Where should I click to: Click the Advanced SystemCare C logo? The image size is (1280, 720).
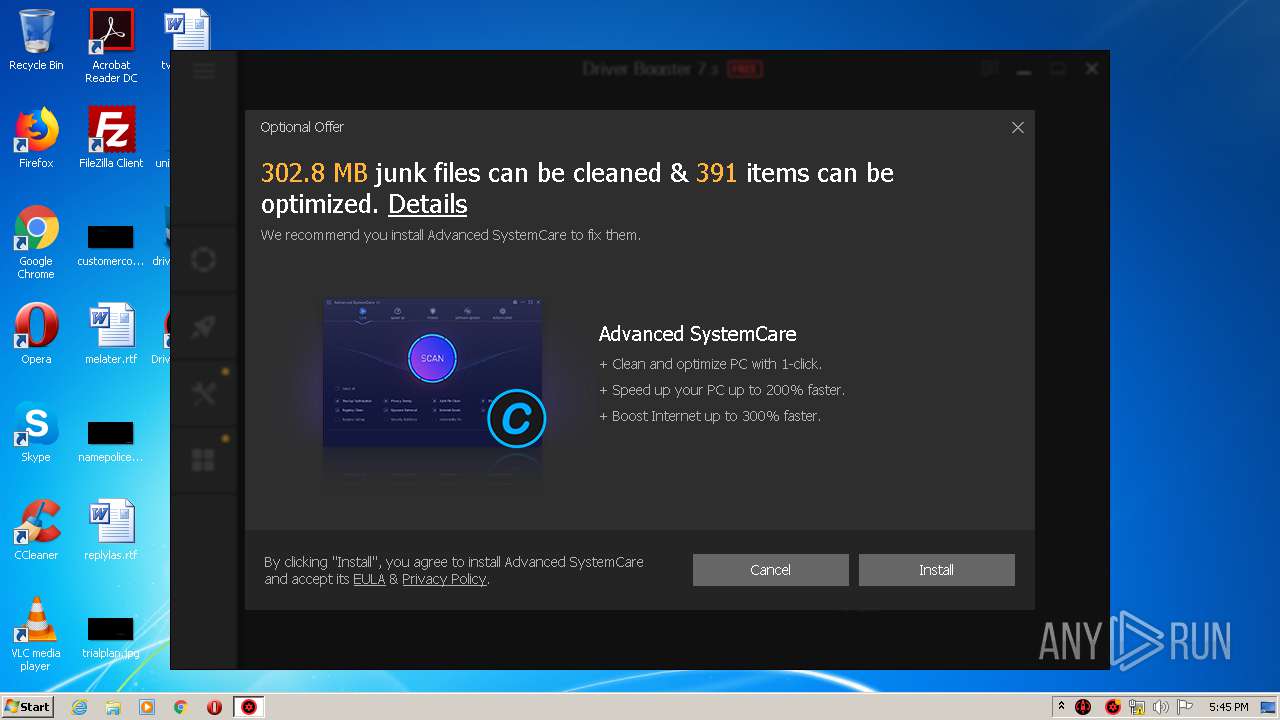516,418
